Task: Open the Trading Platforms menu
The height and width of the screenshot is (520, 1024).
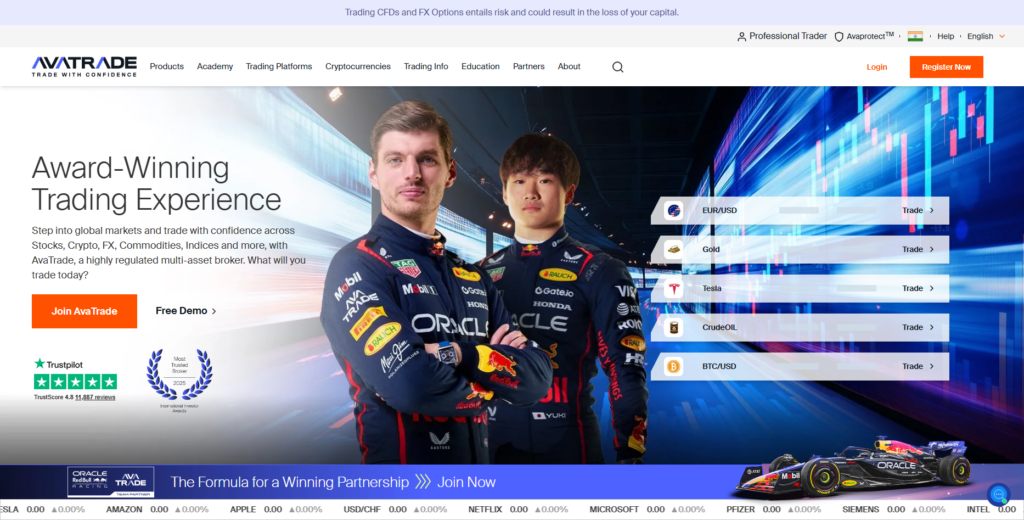Action: click(x=279, y=67)
